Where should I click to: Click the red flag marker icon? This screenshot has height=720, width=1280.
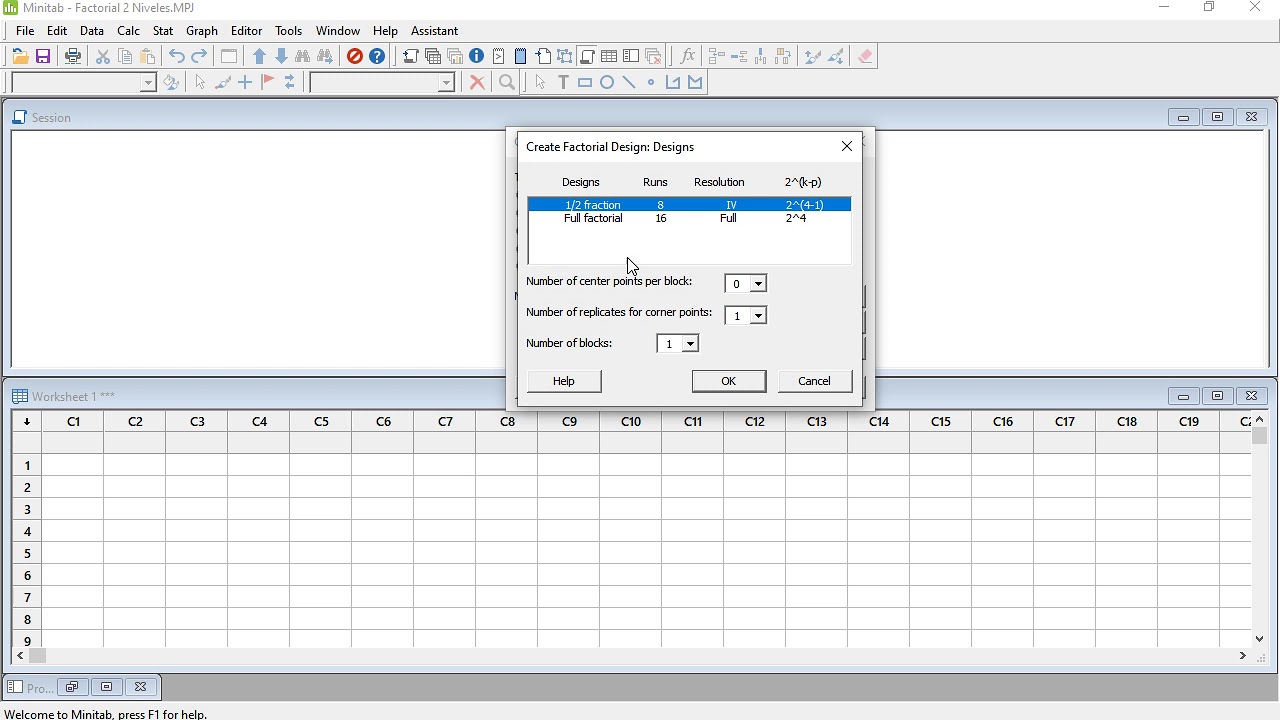(267, 83)
